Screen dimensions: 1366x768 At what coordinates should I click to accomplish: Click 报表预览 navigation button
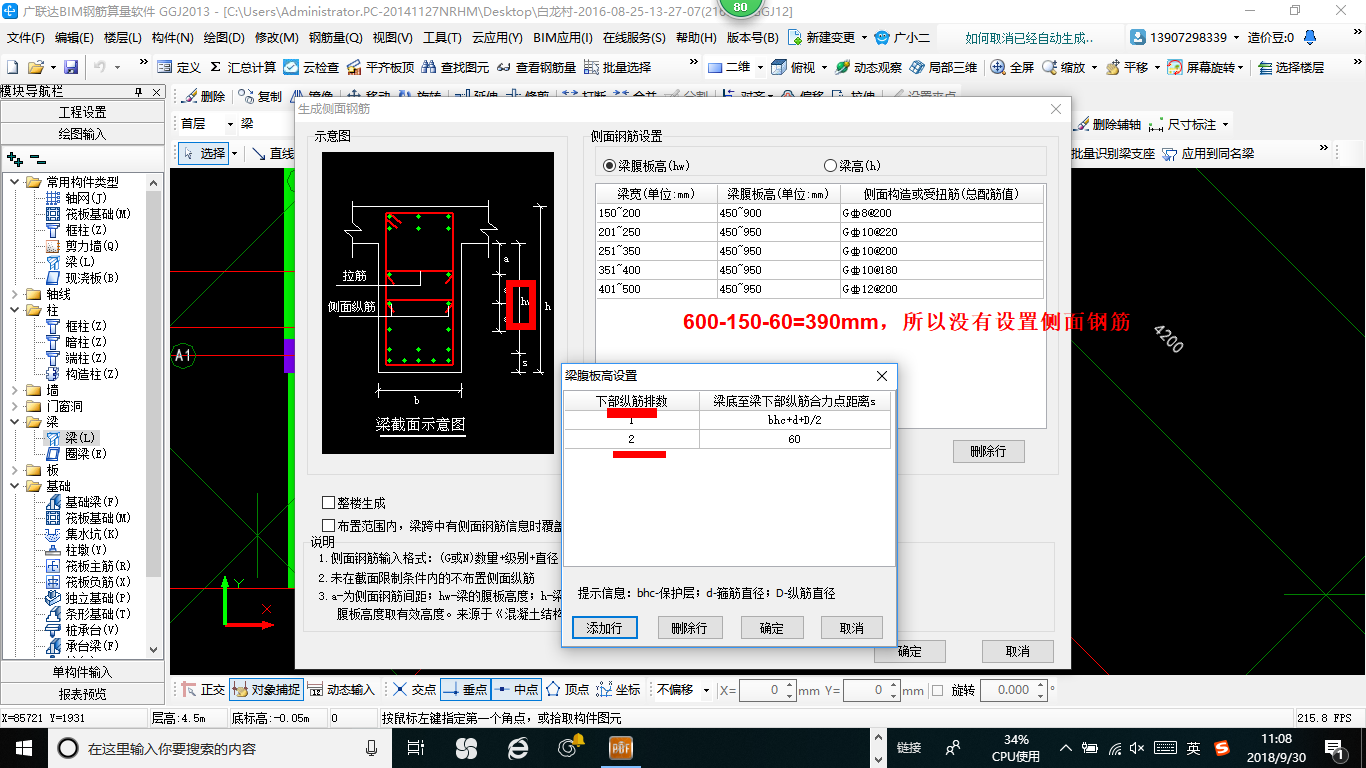pos(82,693)
